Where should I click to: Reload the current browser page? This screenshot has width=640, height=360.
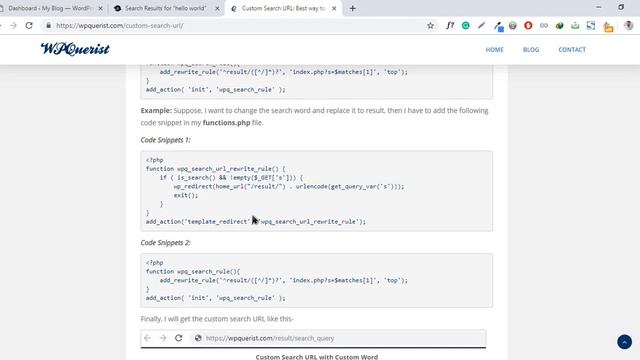tap(29, 26)
